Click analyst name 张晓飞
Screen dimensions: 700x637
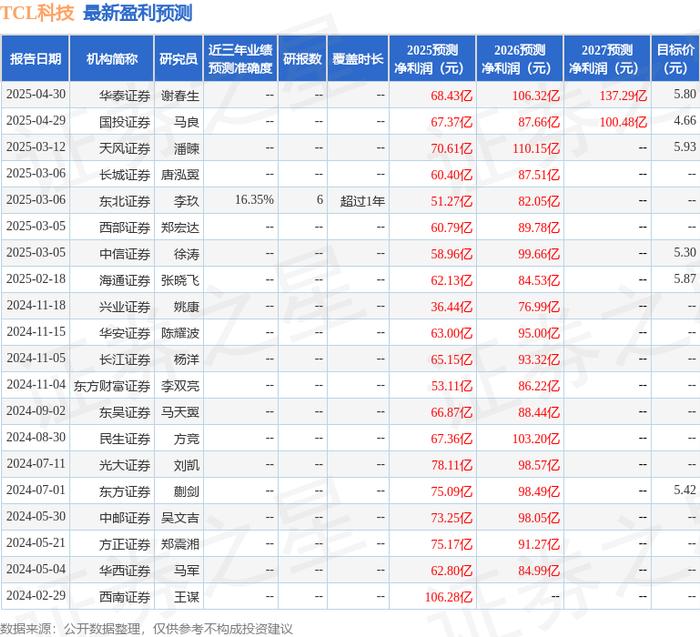click(x=180, y=280)
